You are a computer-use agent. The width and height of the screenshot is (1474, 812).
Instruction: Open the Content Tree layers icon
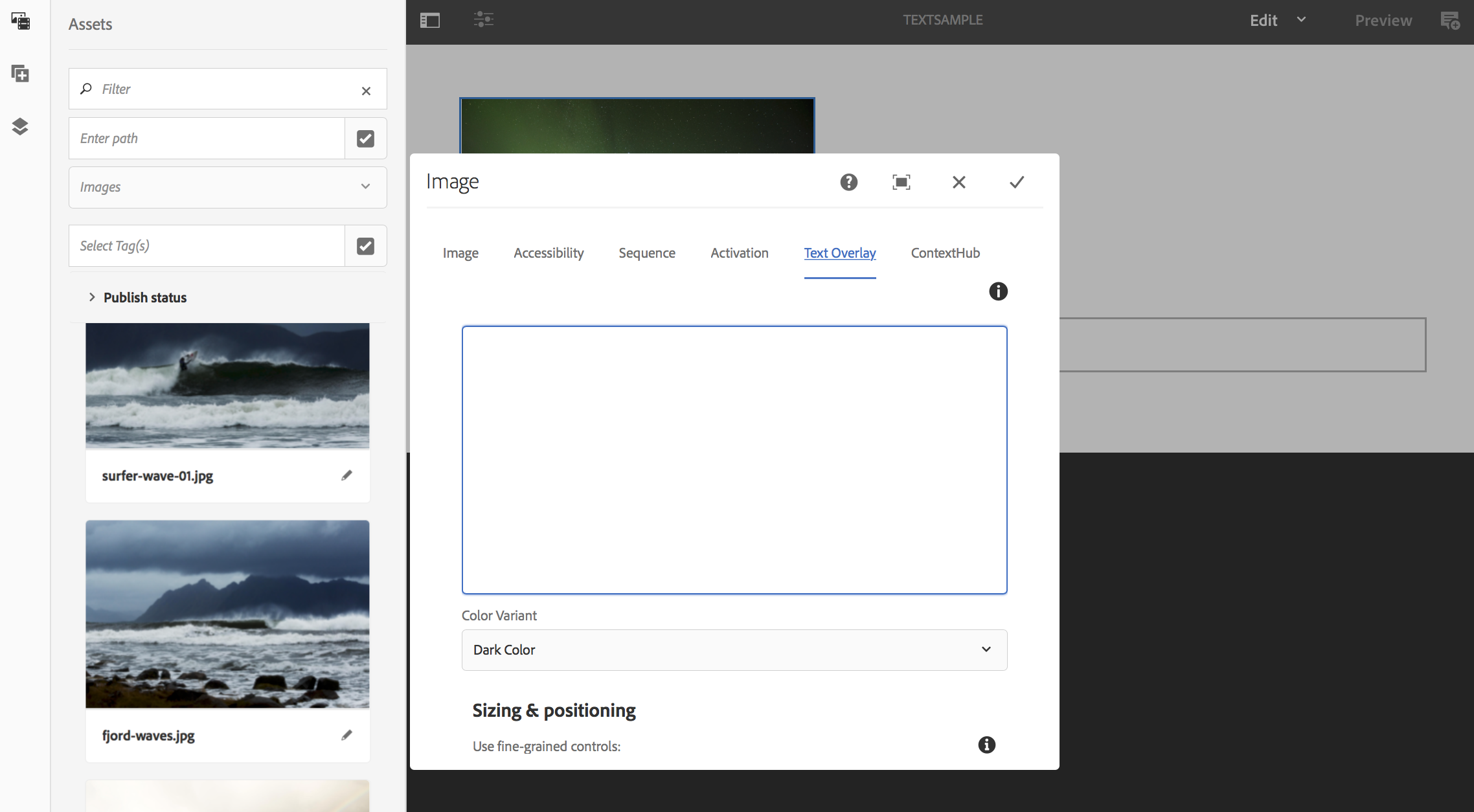click(x=21, y=126)
